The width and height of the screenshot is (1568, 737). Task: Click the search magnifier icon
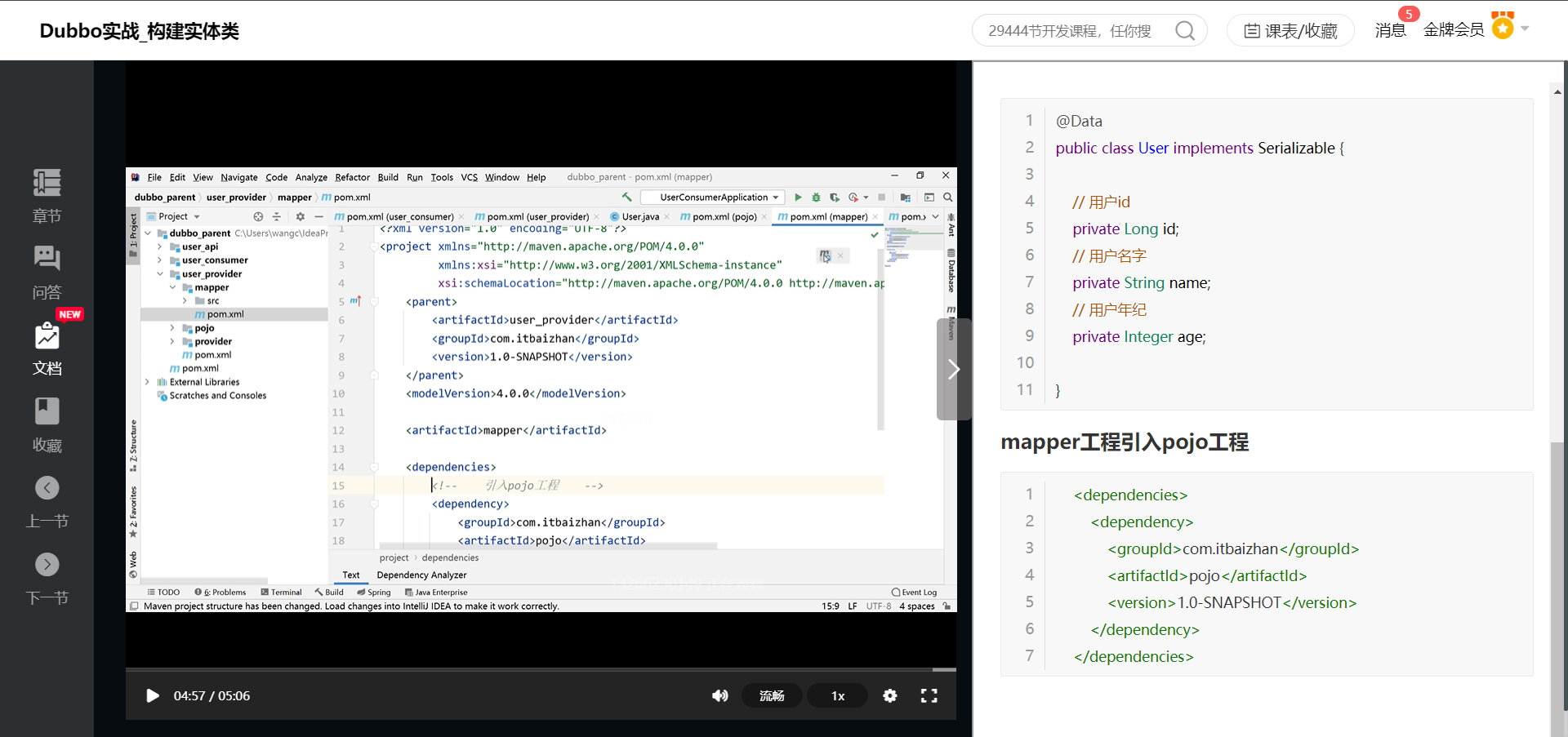pos(1185,31)
